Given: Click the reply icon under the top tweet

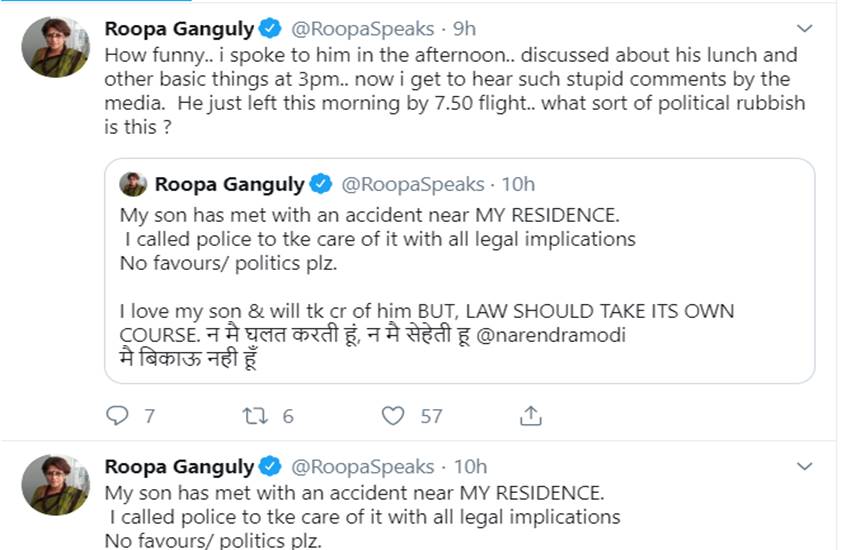Looking at the screenshot, I should 118,415.
